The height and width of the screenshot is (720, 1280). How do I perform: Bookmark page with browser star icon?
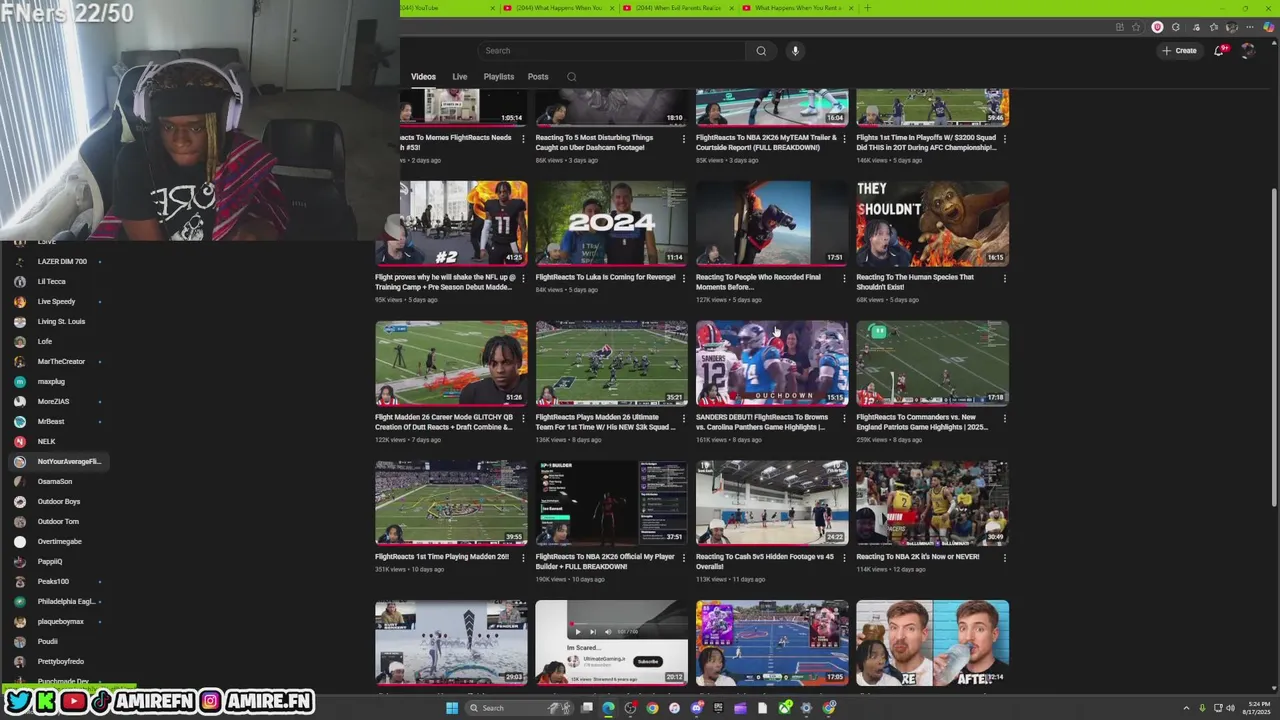(x=1136, y=27)
